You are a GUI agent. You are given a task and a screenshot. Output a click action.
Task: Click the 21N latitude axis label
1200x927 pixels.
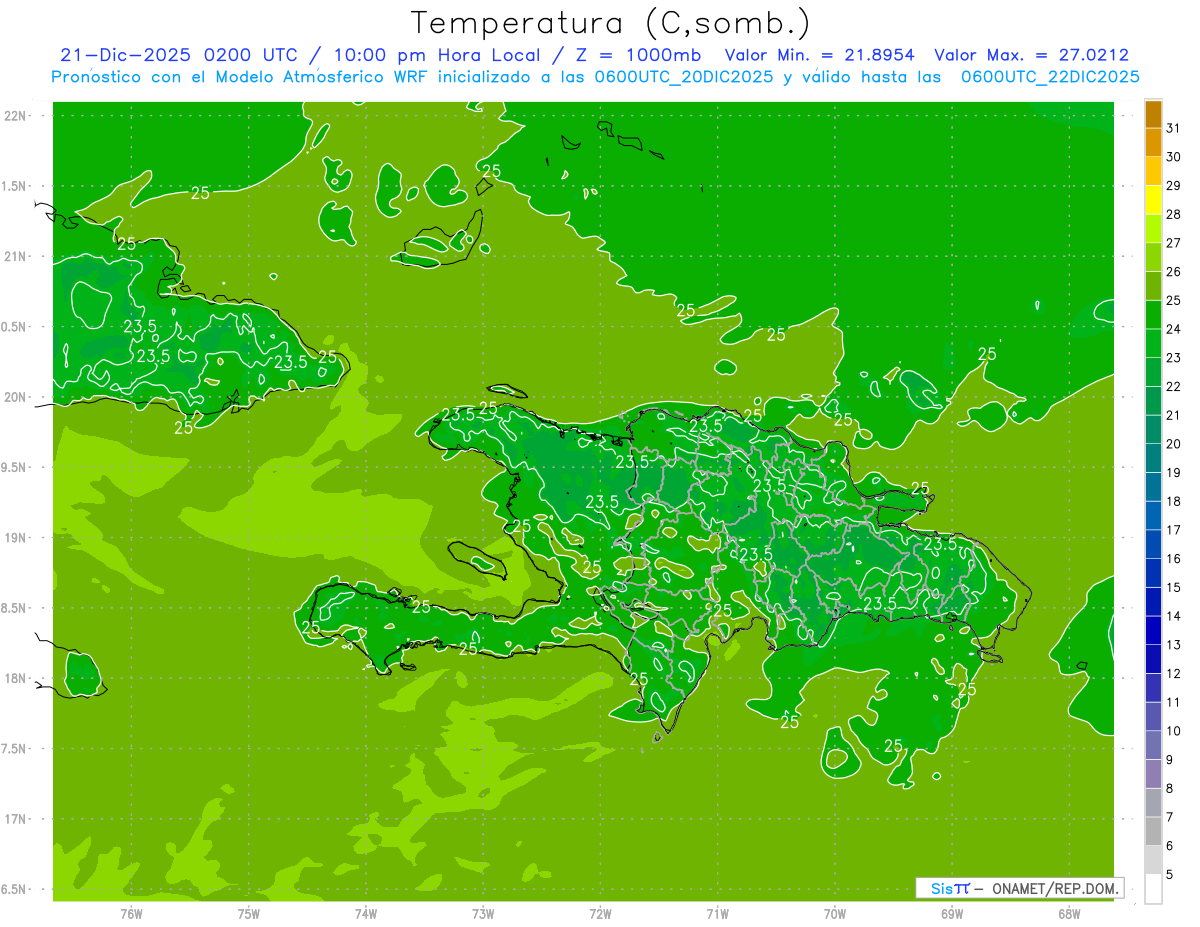[15, 256]
